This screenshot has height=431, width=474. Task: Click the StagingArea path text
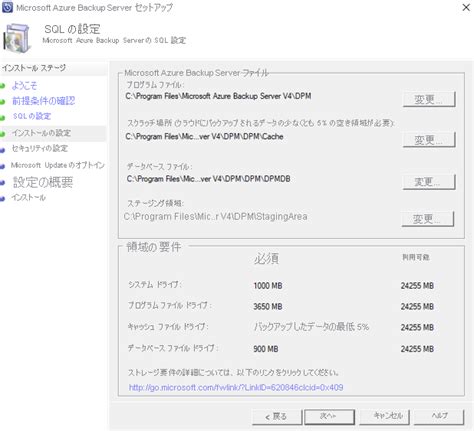(215, 217)
